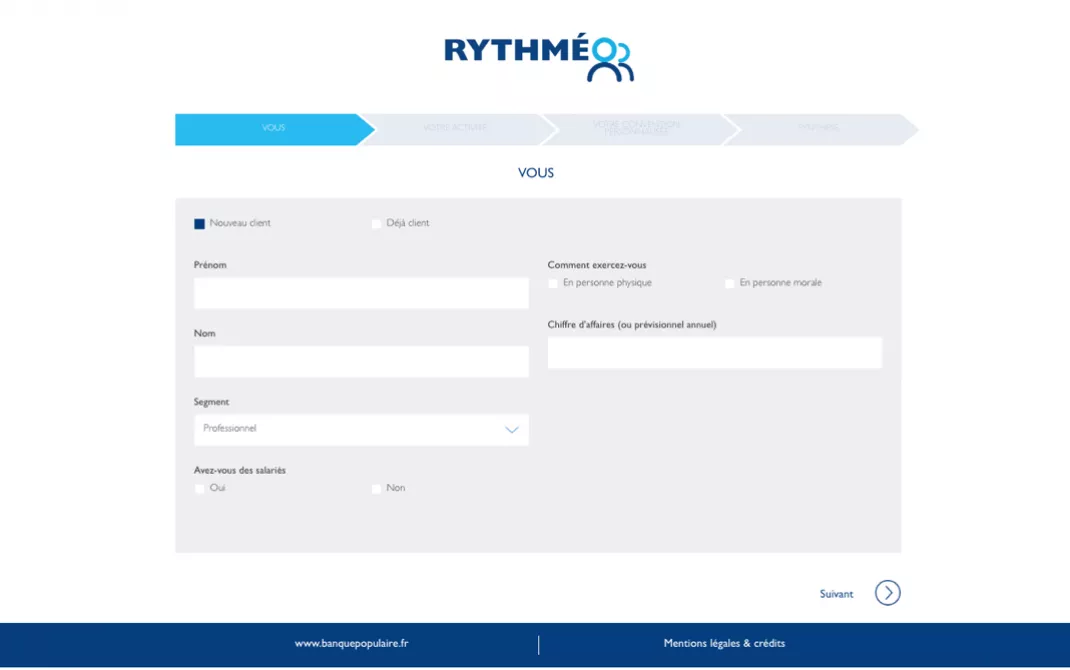Image resolution: width=1070 pixels, height=670 pixels.
Task: Tick the Déjà client checkbox
Action: pyautogui.click(x=376, y=224)
